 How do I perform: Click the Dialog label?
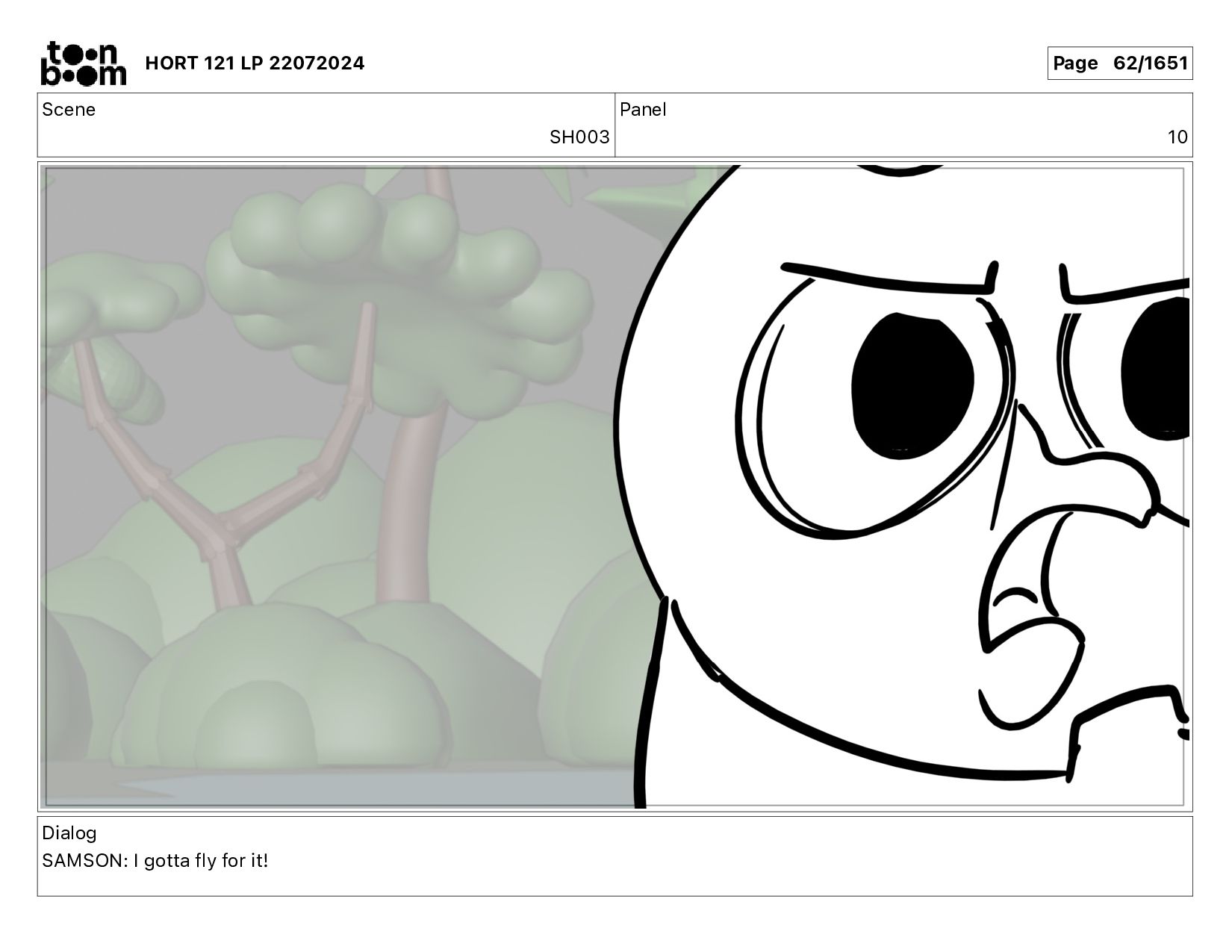pyautogui.click(x=69, y=833)
